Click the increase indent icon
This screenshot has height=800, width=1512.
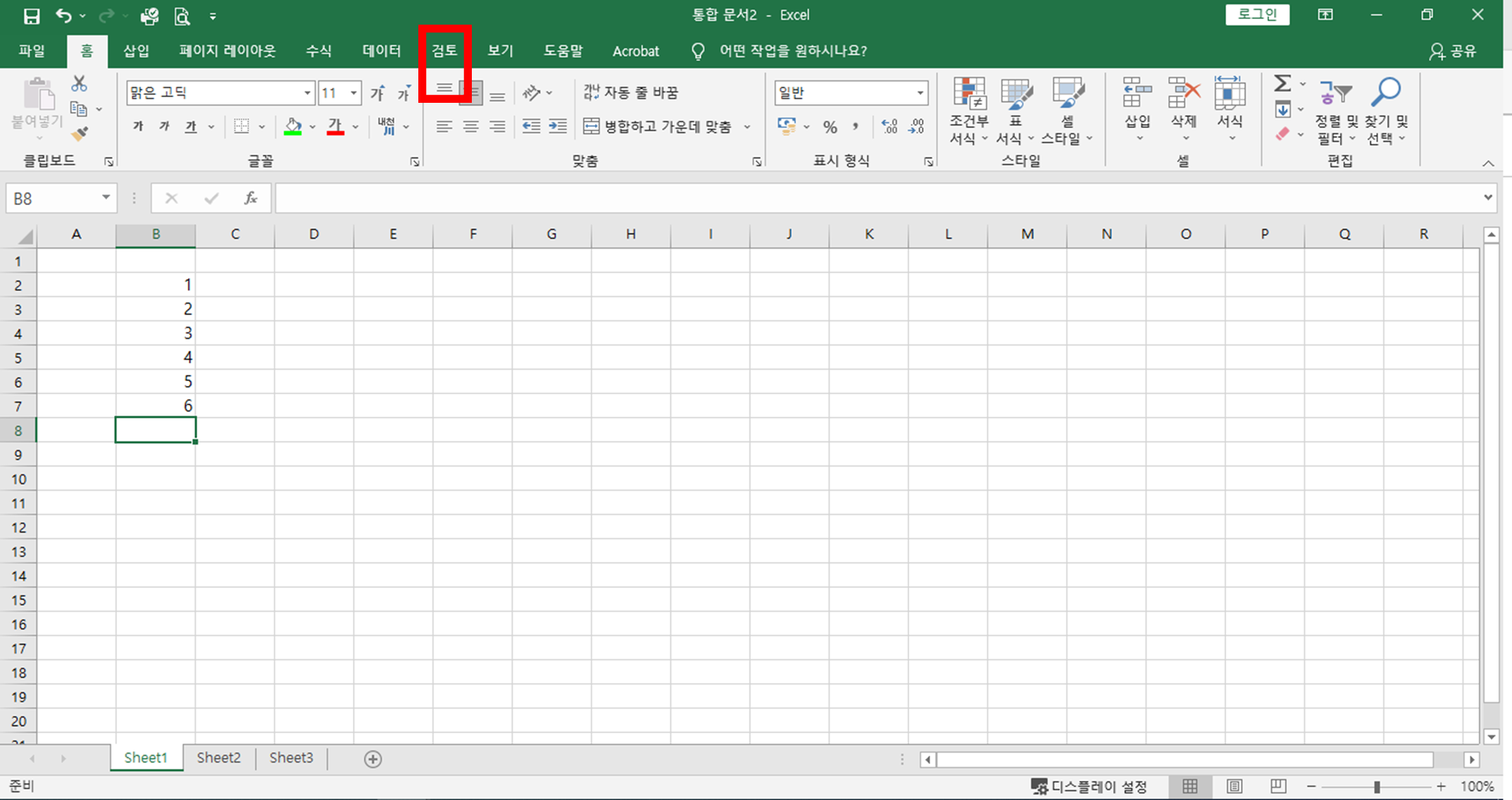click(558, 127)
